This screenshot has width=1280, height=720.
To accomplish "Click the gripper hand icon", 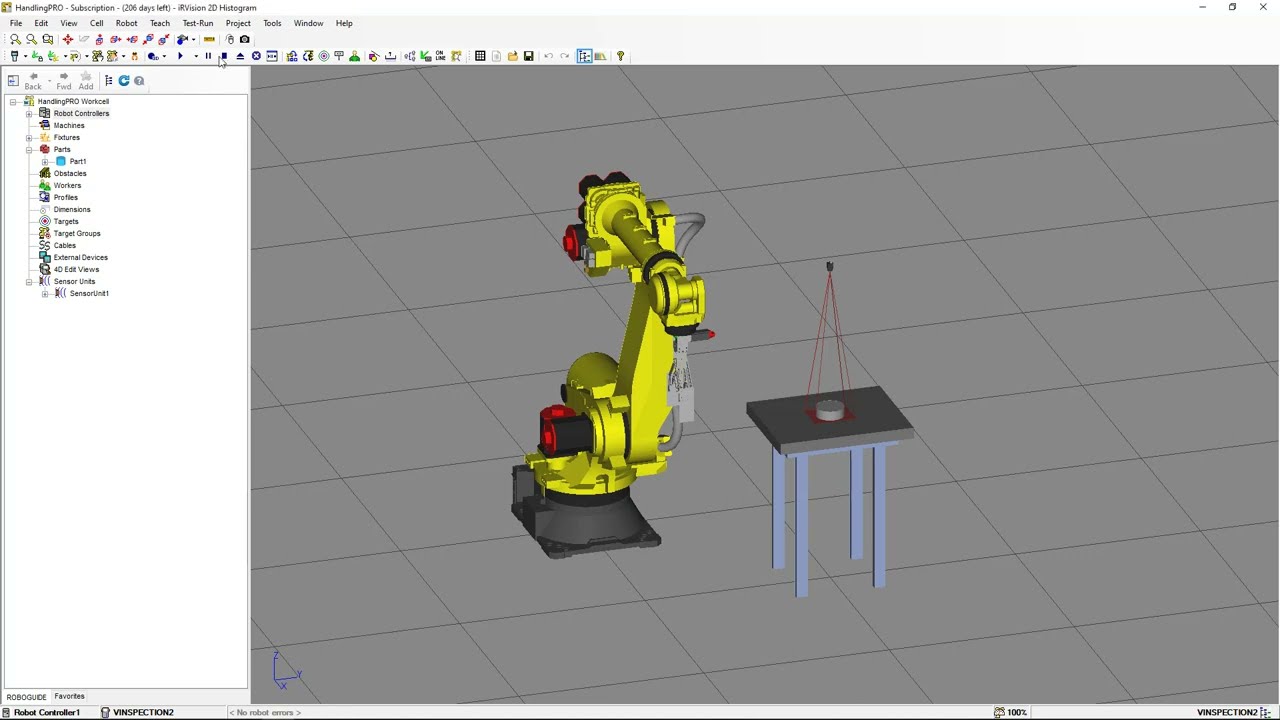I will [135, 56].
